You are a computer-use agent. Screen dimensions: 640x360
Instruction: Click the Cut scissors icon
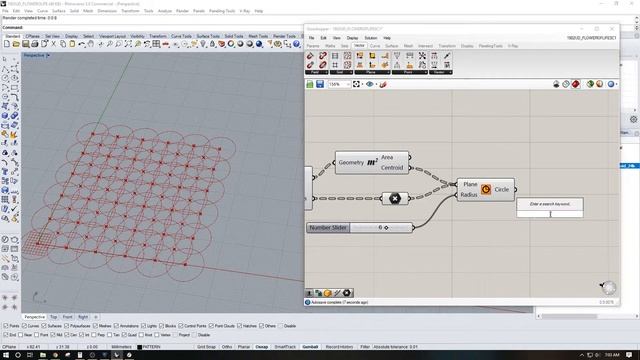tap(53, 44)
